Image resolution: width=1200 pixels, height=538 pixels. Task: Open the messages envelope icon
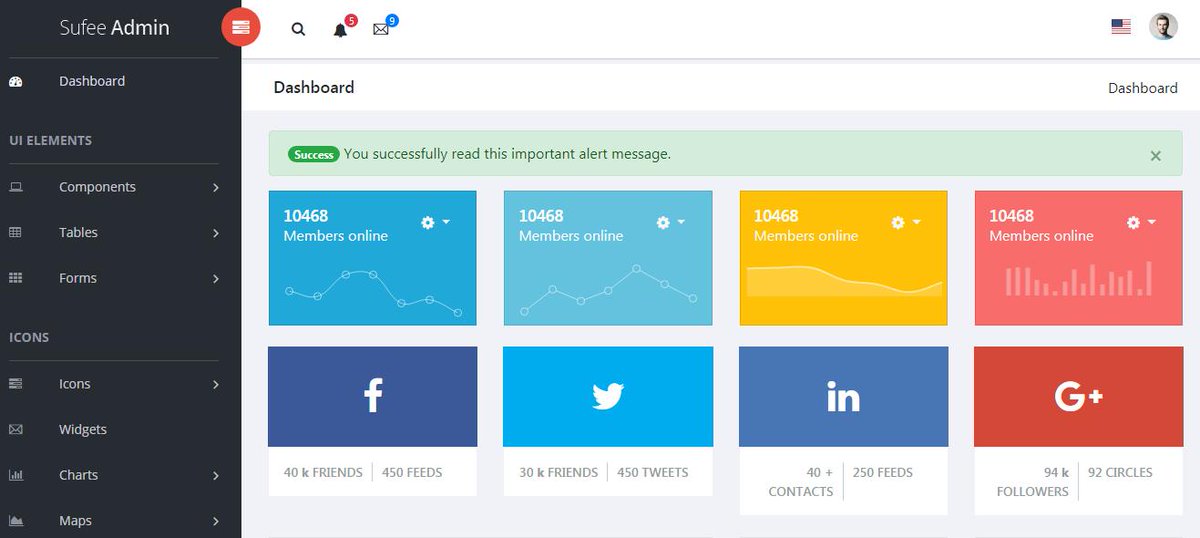[381, 30]
